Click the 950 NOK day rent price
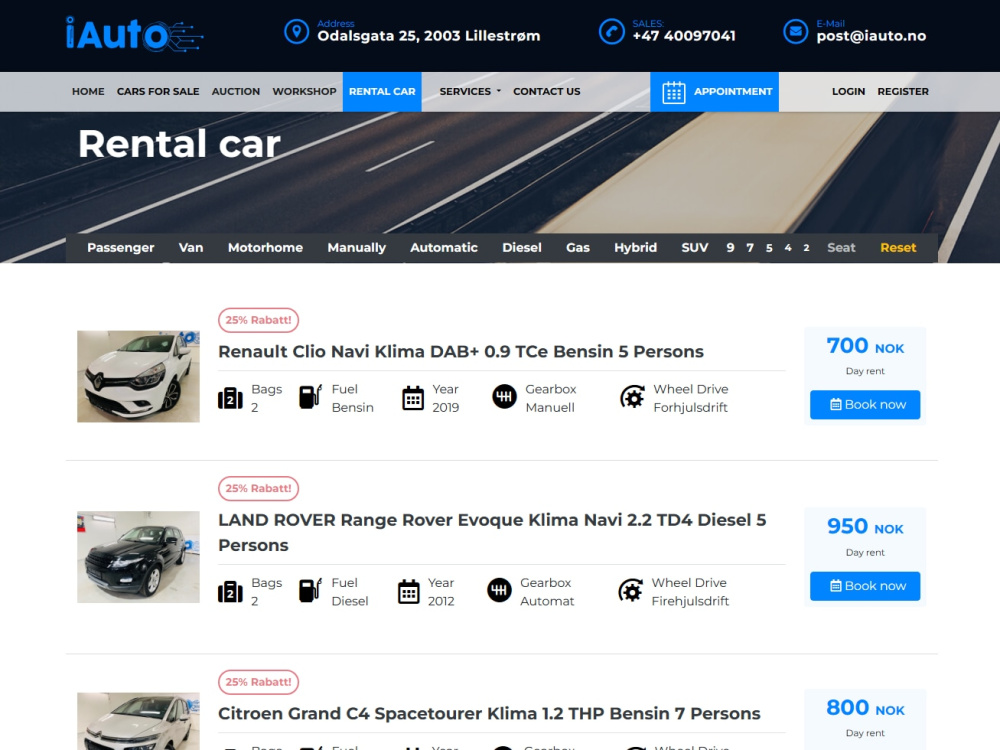The height and width of the screenshot is (750, 1000). (x=865, y=527)
